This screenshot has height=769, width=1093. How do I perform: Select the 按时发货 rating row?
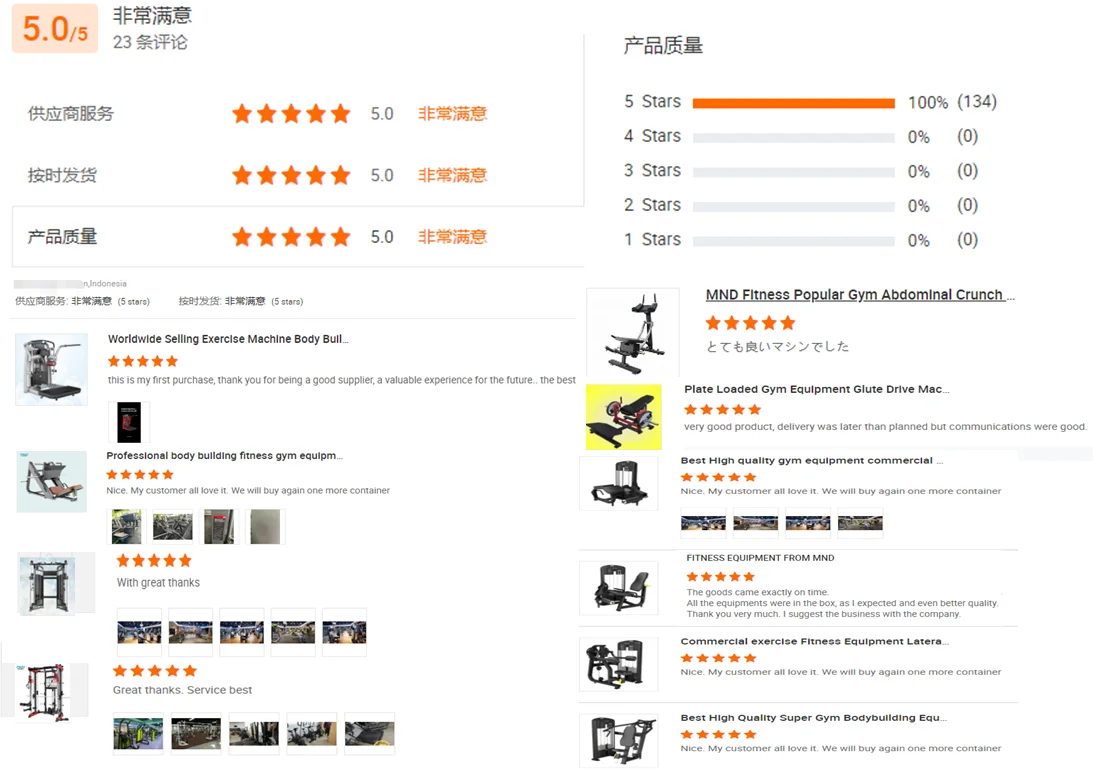tap(298, 175)
